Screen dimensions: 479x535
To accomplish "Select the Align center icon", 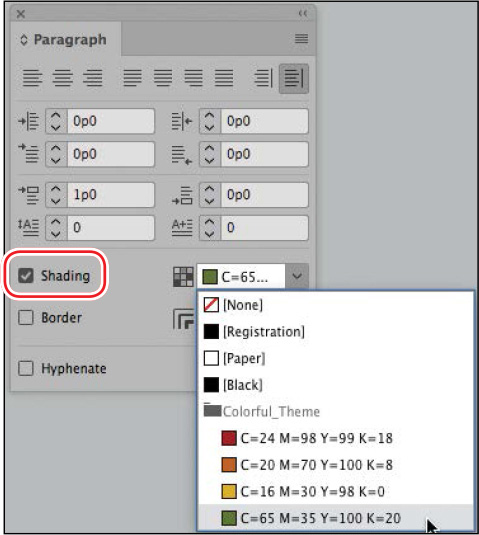I will 62,78.
